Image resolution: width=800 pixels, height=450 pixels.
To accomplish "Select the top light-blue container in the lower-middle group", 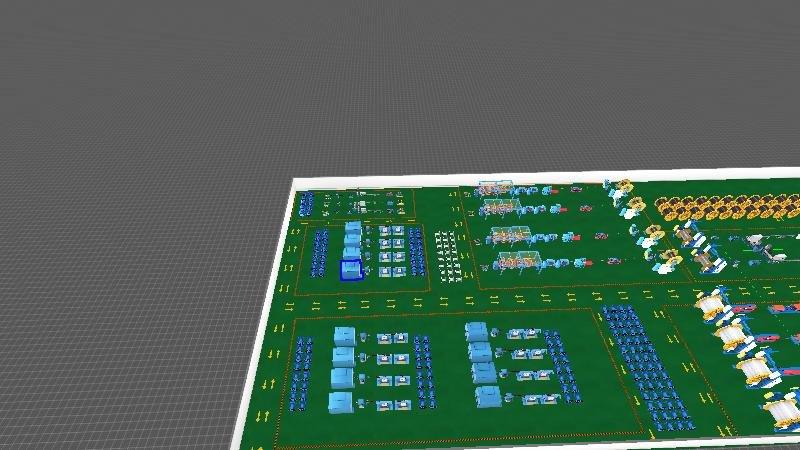I will (476, 331).
